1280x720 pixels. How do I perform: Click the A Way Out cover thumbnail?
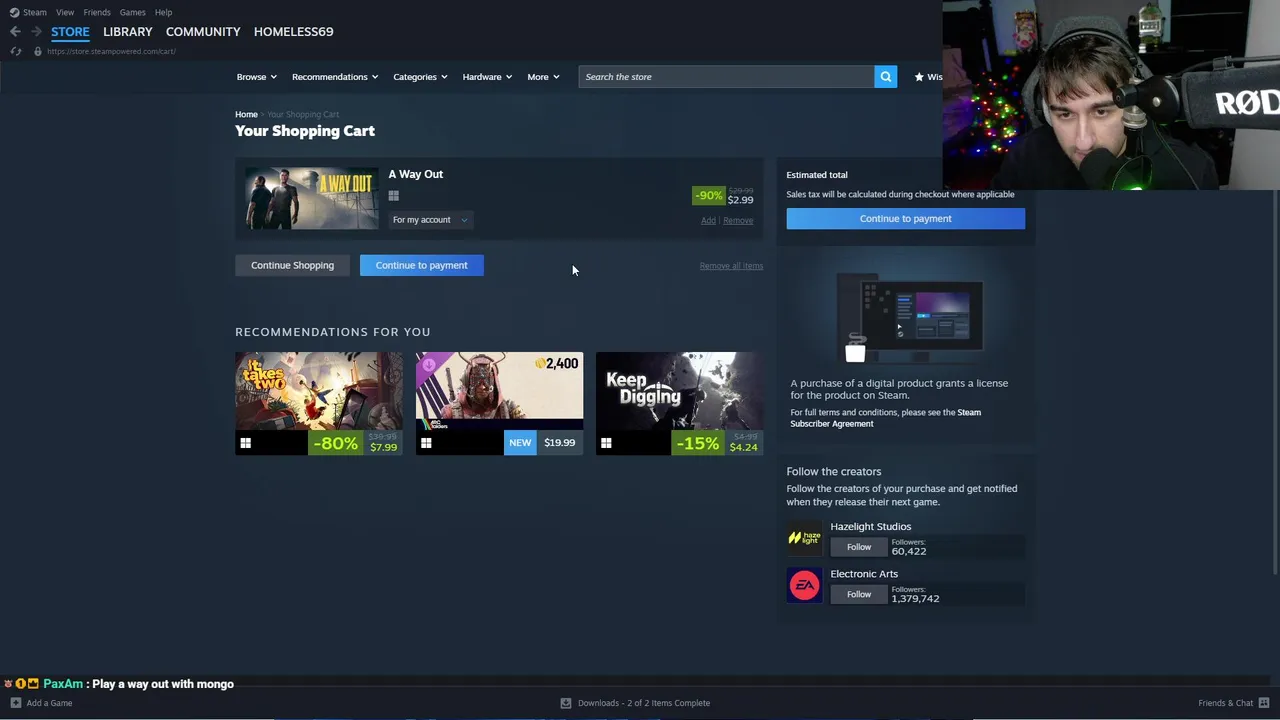312,198
